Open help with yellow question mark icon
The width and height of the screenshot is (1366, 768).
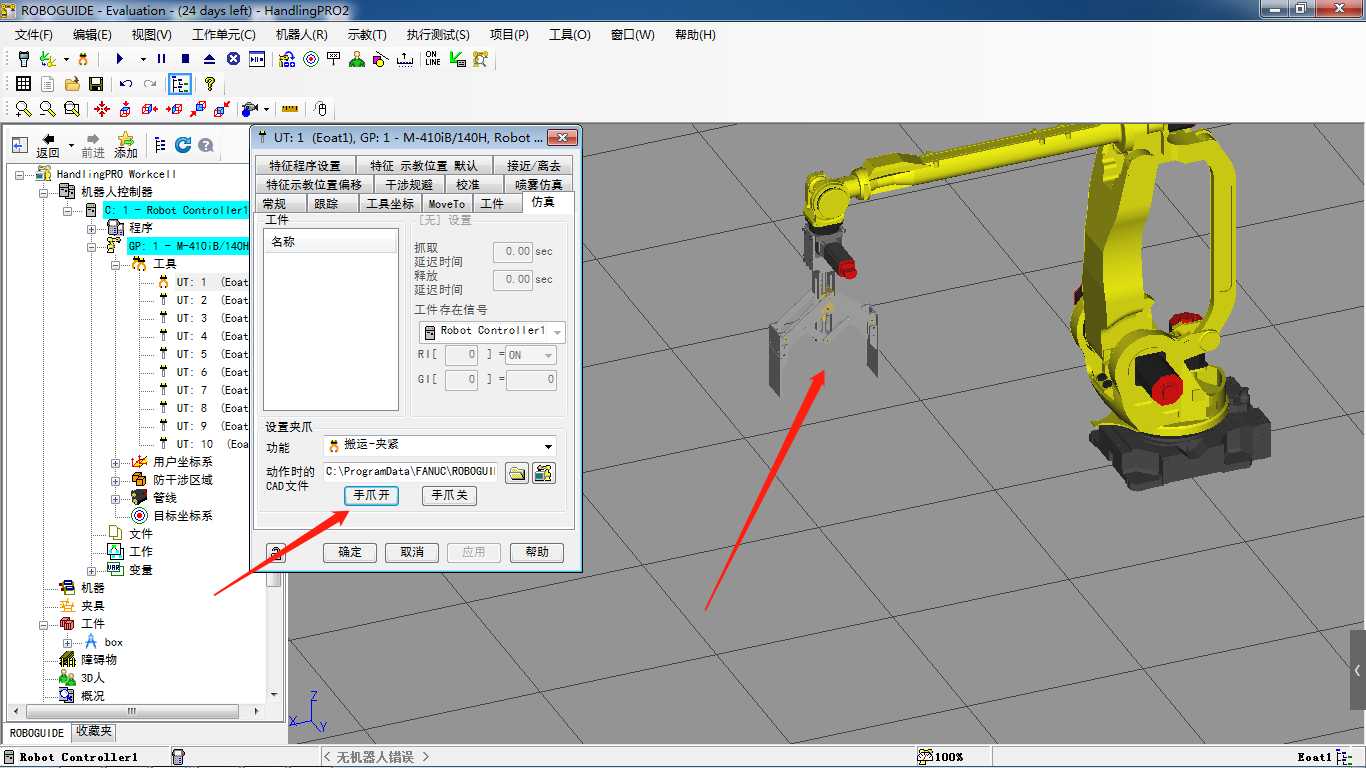click(x=209, y=84)
